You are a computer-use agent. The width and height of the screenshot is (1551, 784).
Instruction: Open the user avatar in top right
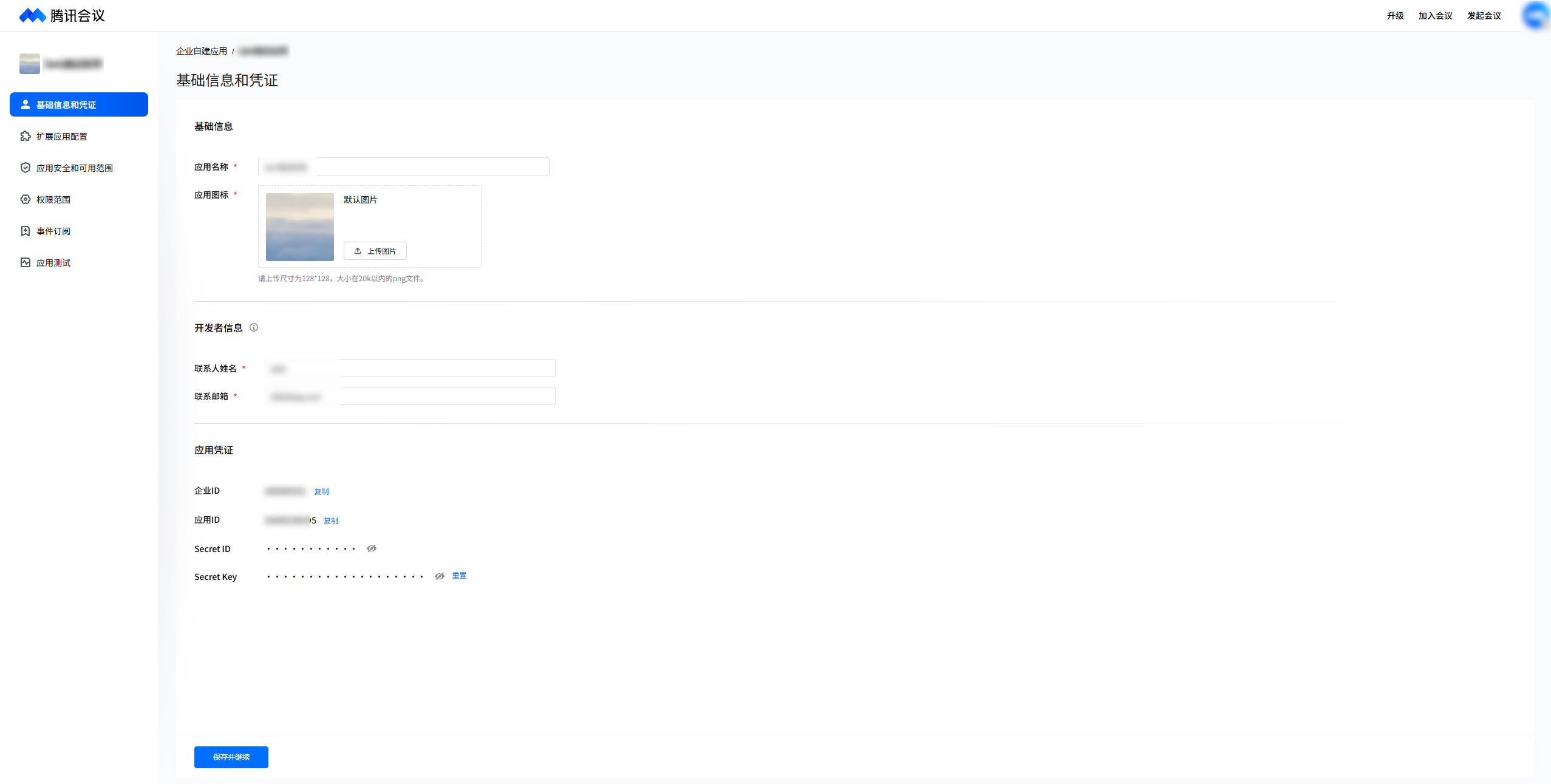(x=1535, y=15)
